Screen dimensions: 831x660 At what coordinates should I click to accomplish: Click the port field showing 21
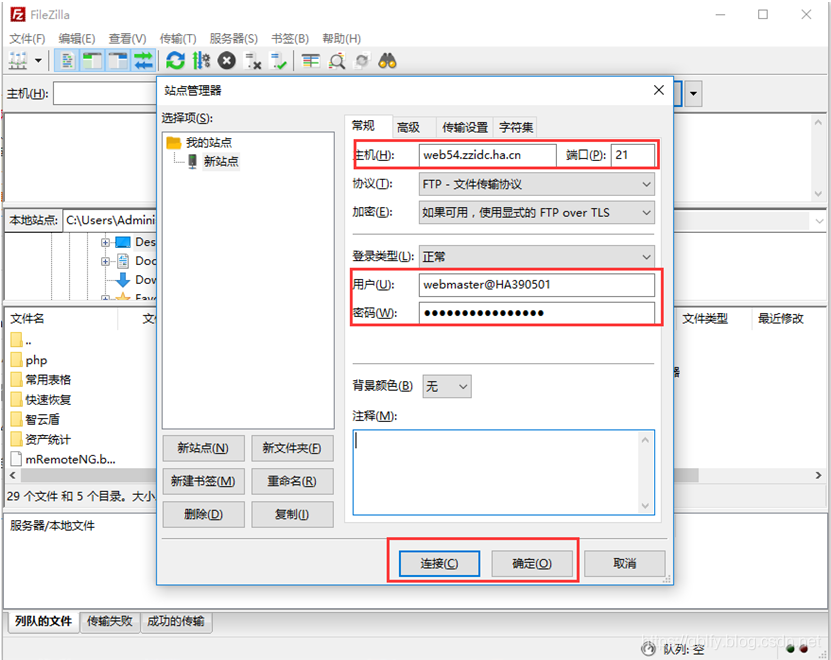(633, 155)
